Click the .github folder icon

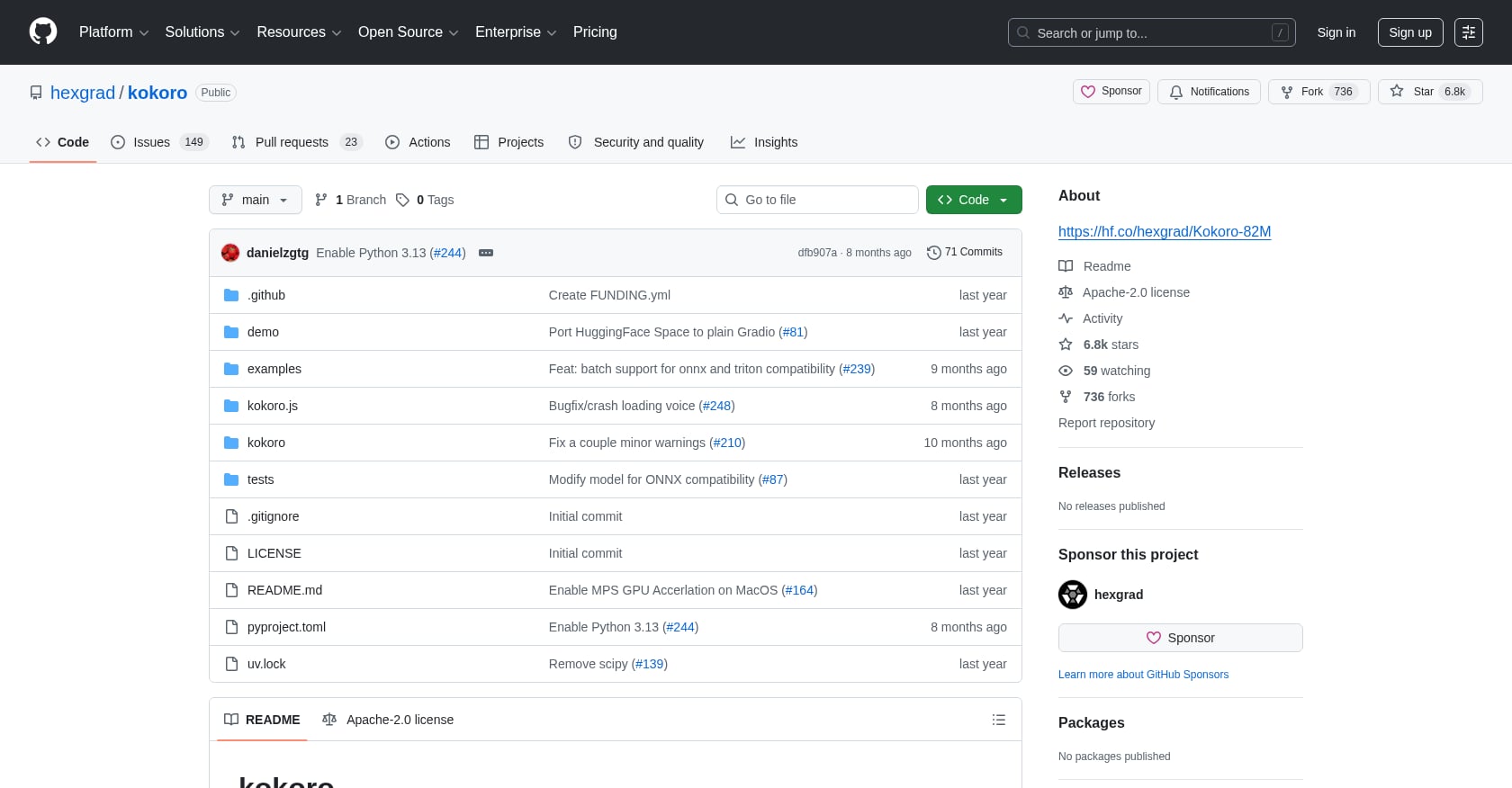pos(231,295)
